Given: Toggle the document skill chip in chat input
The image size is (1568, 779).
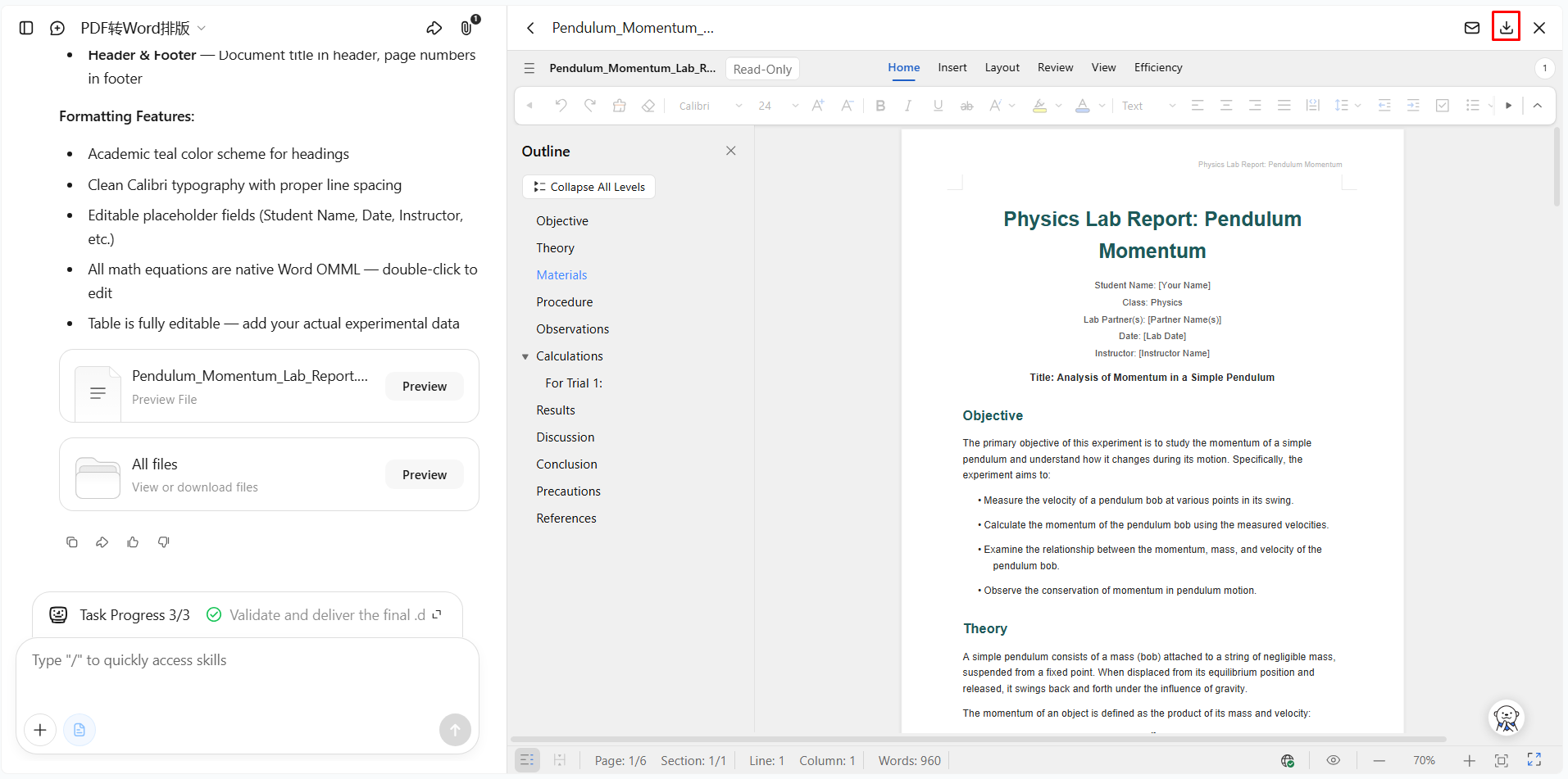Looking at the screenshot, I should coord(80,730).
